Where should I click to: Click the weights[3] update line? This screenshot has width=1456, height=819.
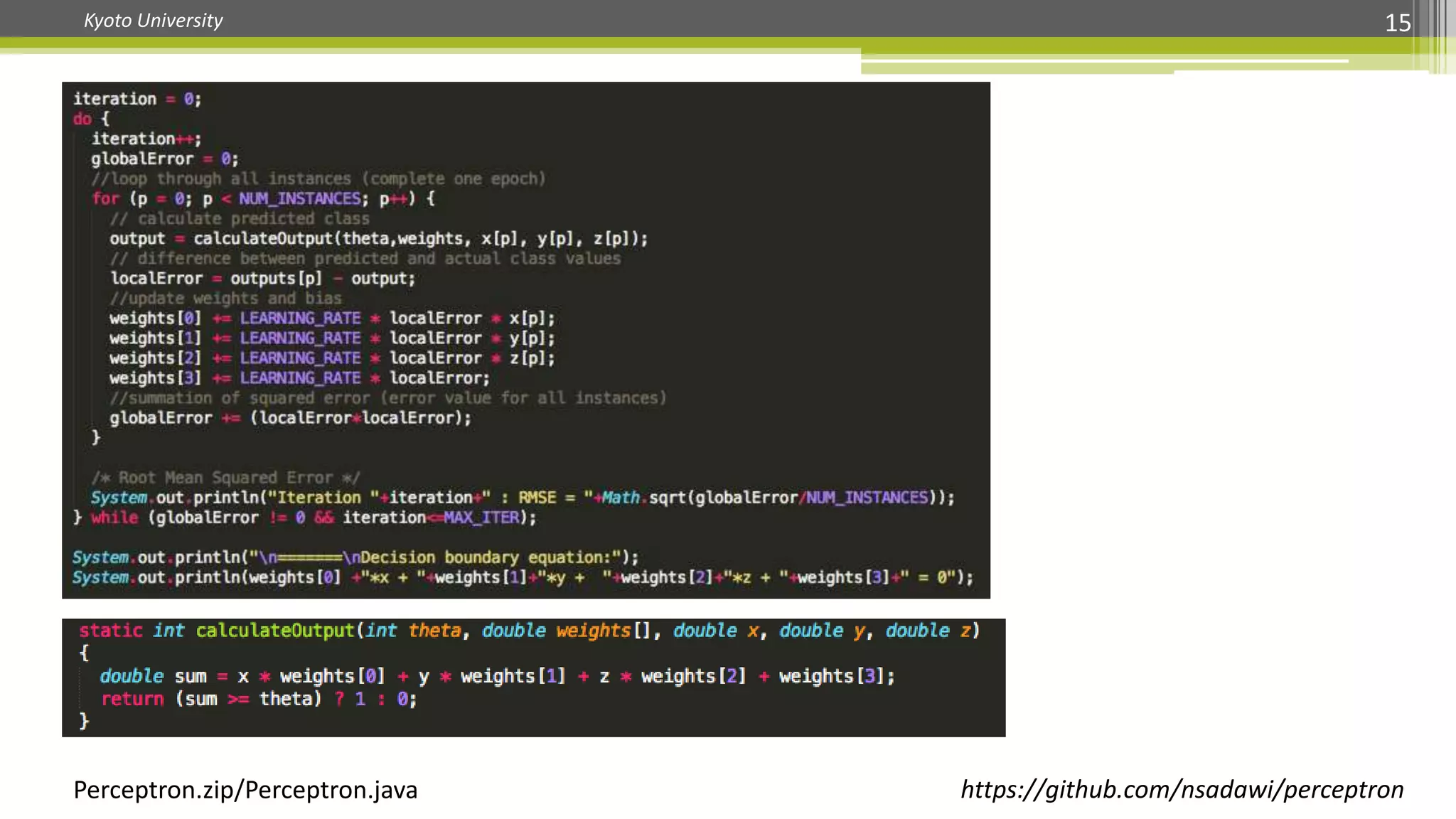(x=299, y=378)
